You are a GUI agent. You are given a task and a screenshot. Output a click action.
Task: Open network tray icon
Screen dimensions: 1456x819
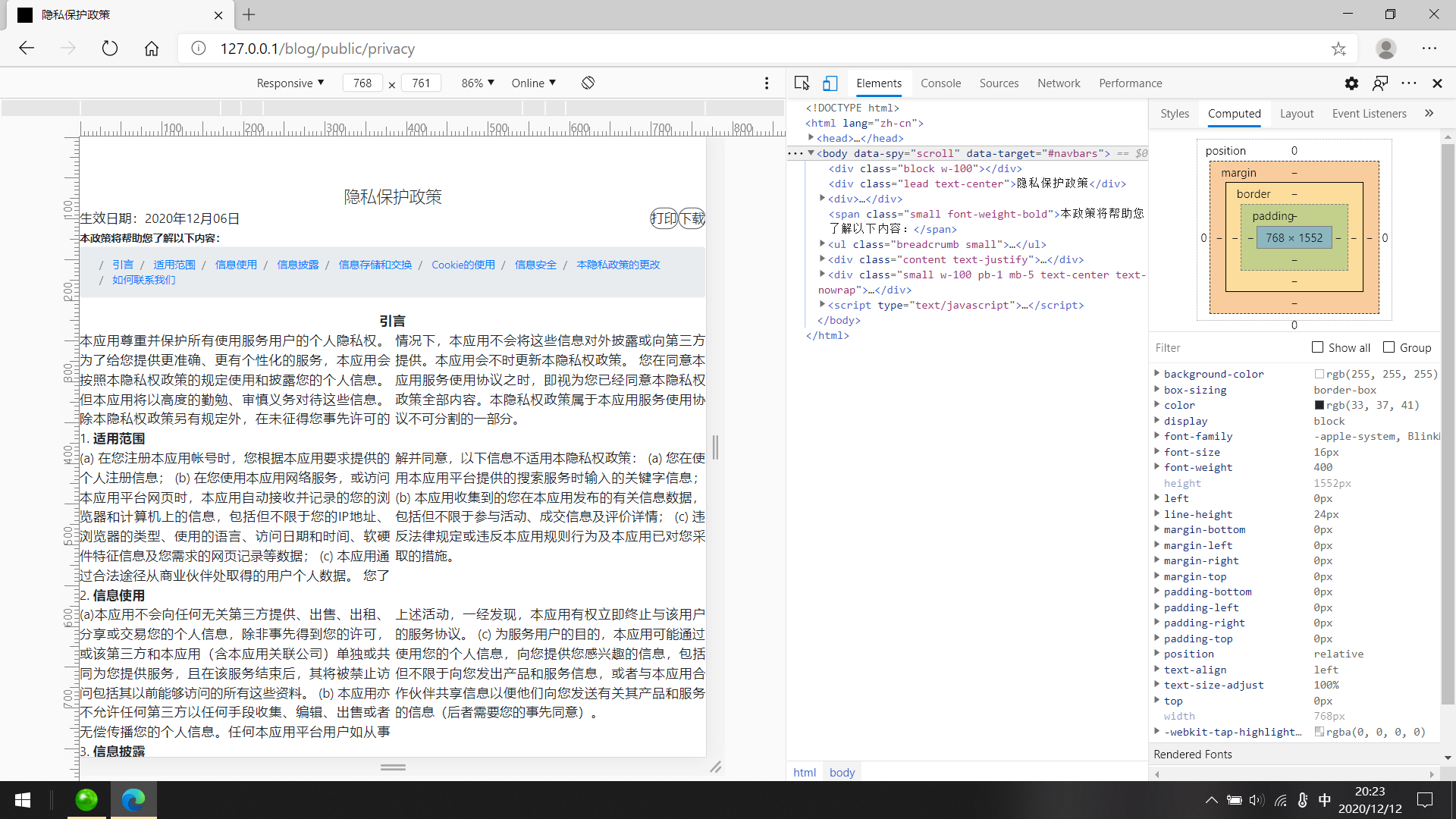[x=1281, y=800]
